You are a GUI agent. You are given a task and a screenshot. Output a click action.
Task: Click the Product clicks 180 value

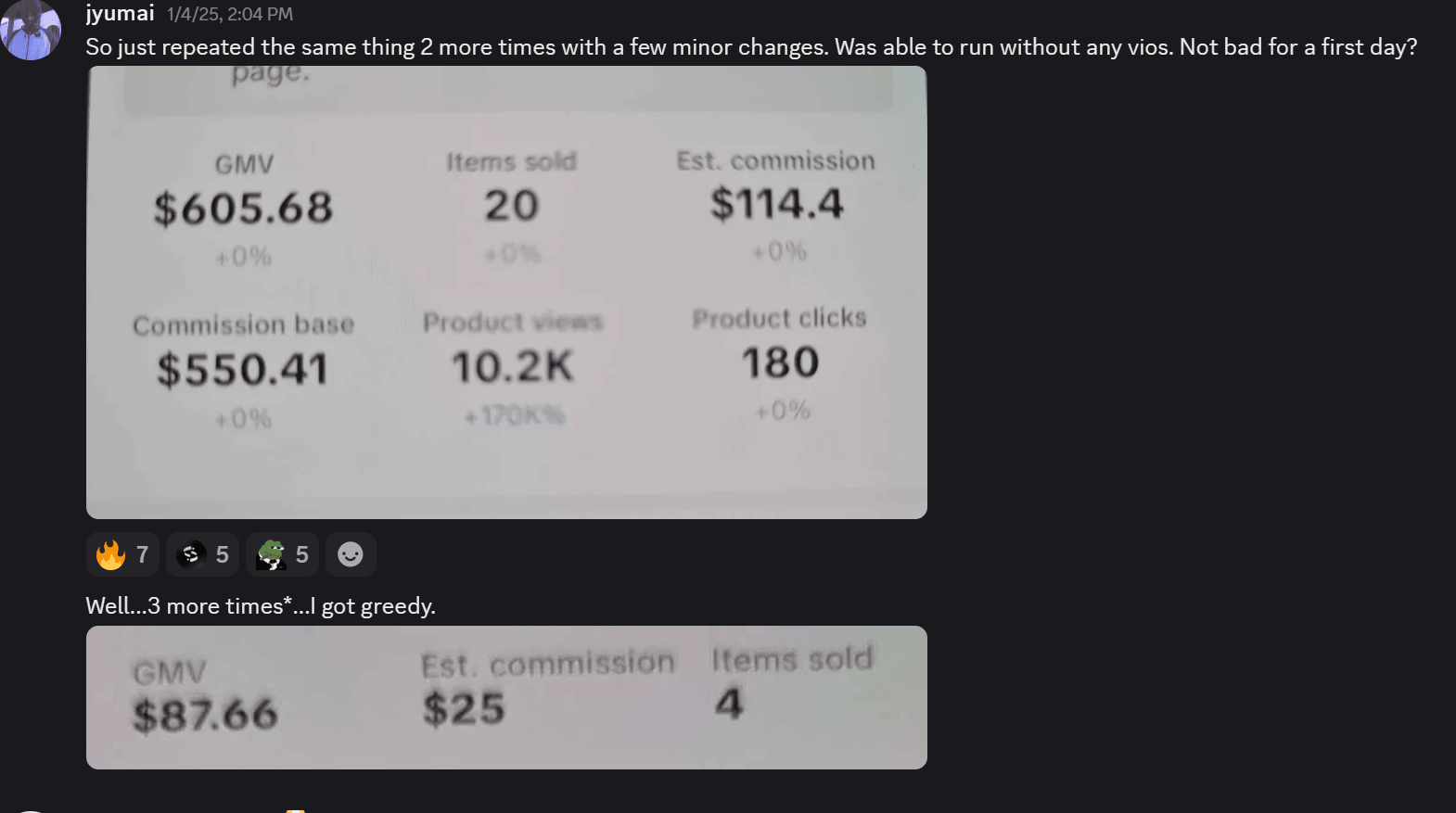(780, 362)
